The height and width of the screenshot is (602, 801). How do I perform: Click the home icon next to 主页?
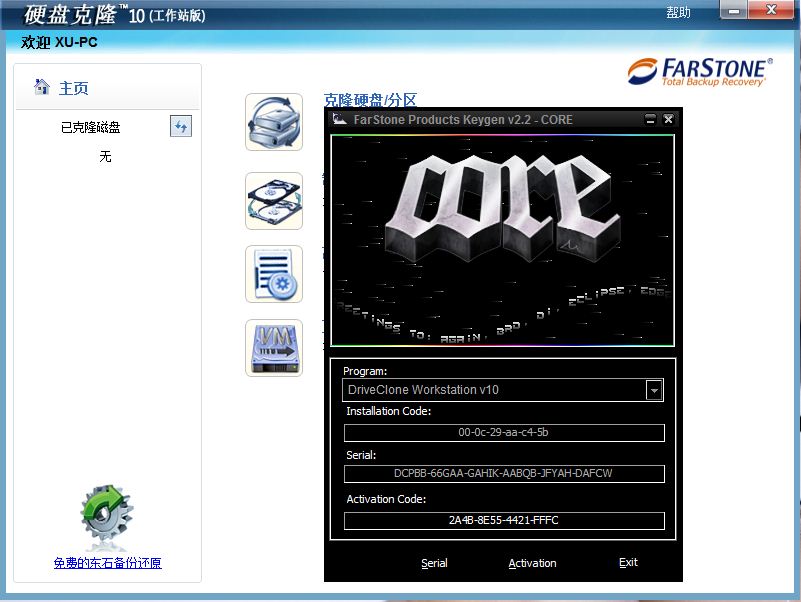[42, 87]
